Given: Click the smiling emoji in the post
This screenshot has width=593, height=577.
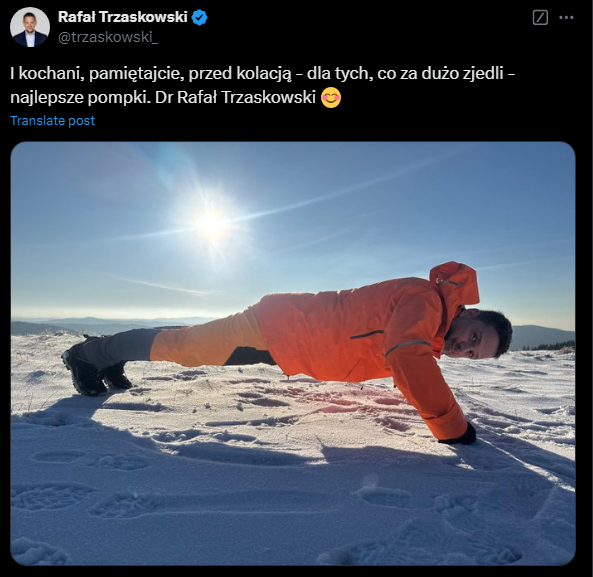Looking at the screenshot, I should [331, 98].
